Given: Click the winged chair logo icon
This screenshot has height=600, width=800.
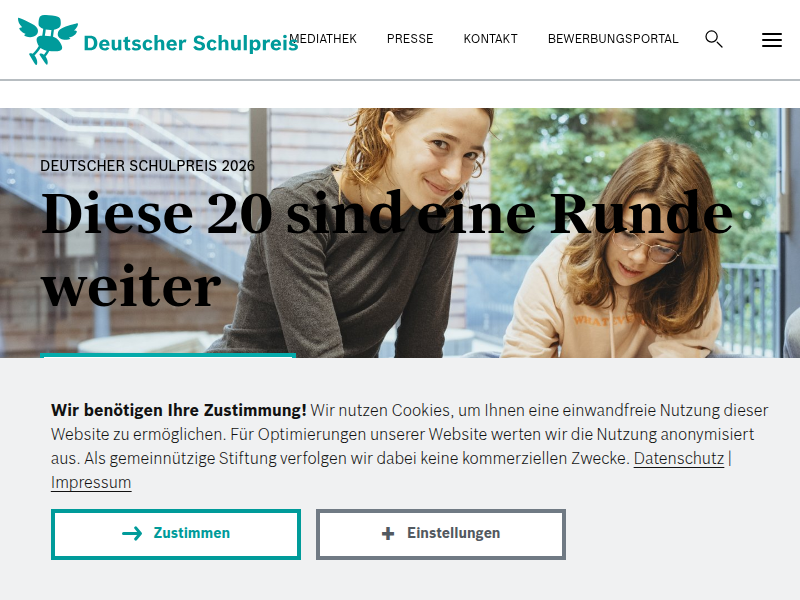Looking at the screenshot, I should (x=48, y=40).
